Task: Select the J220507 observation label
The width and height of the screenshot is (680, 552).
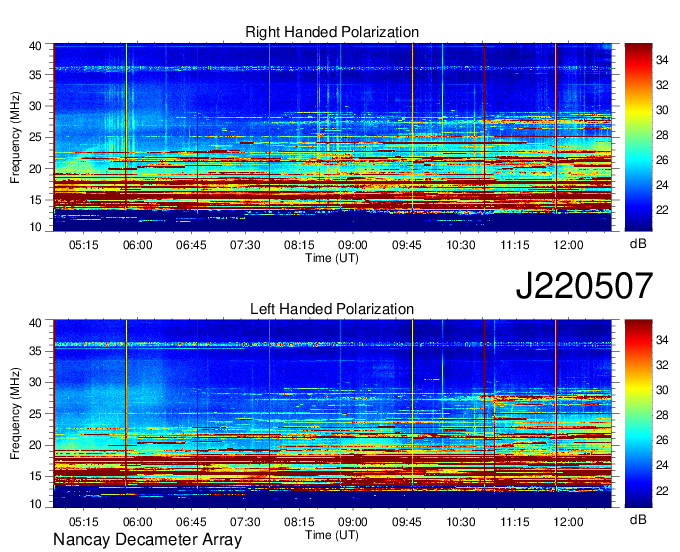Action: 584,286
